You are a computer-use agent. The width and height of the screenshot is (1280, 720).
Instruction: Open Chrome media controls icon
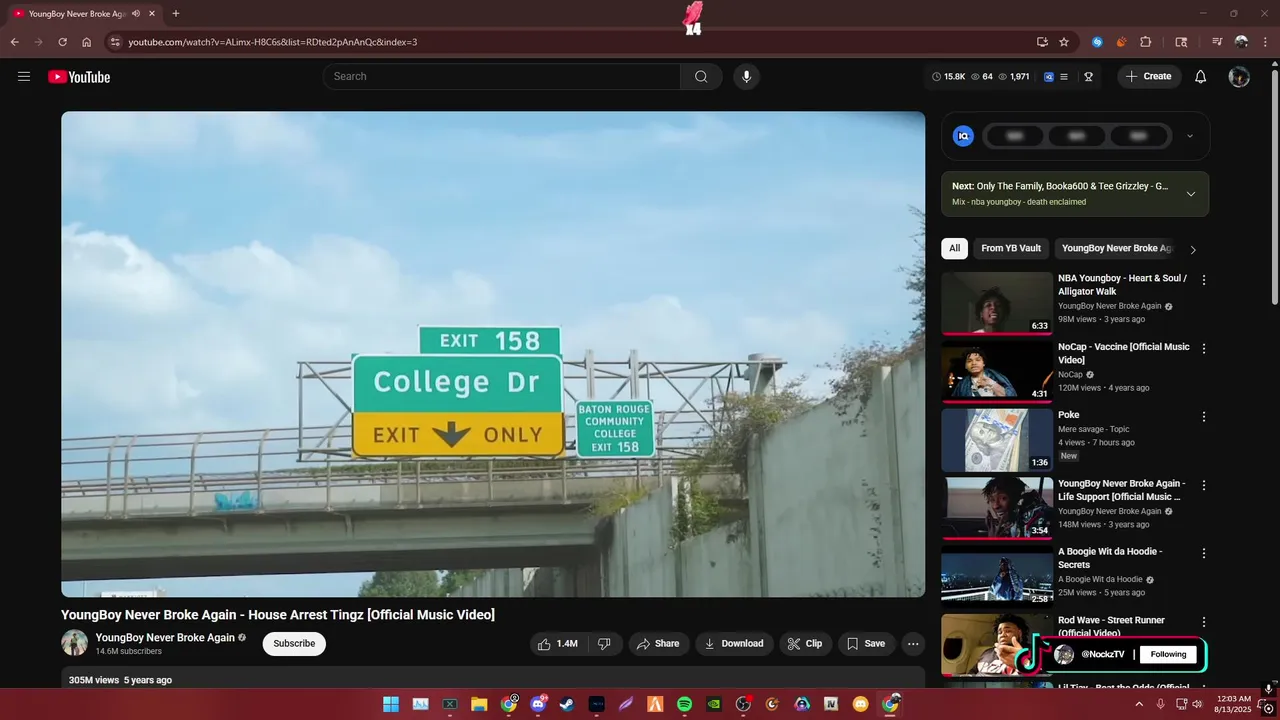point(1217,42)
